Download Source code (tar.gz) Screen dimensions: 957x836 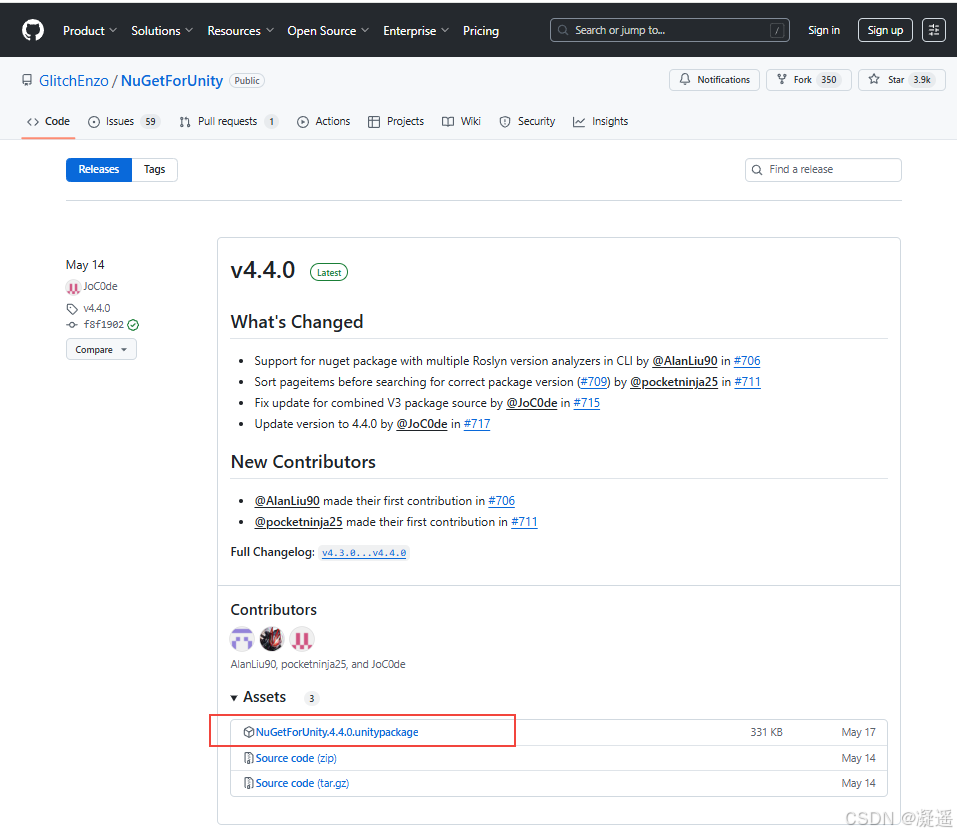coord(302,783)
